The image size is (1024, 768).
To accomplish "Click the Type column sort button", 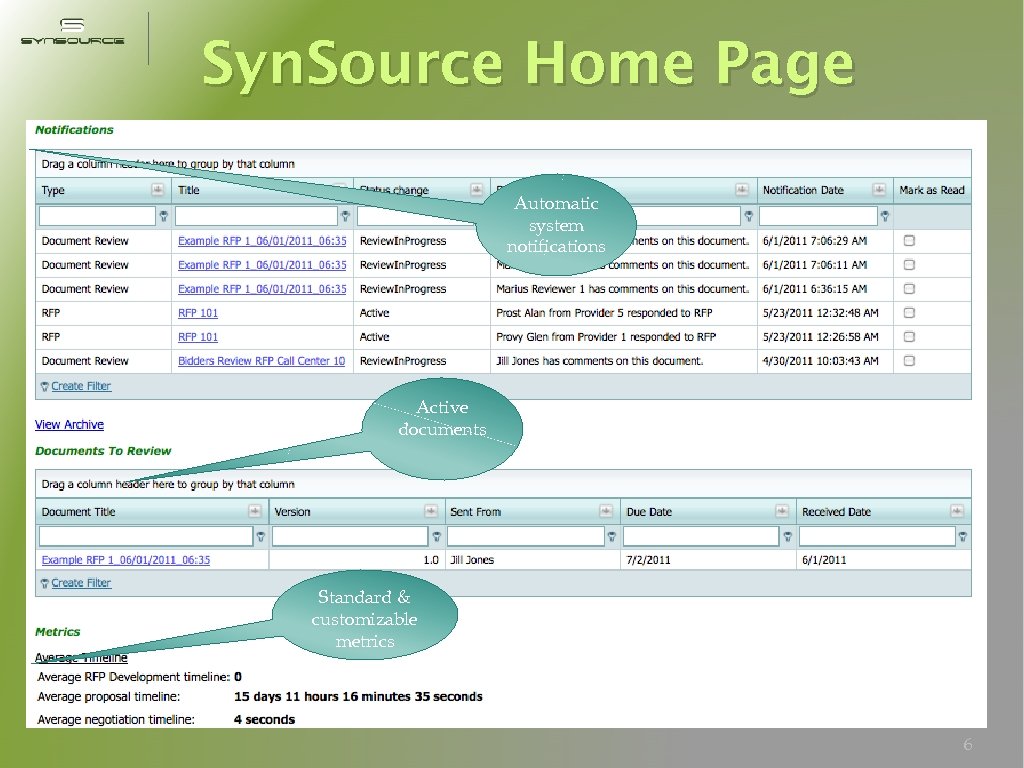I will [157, 189].
